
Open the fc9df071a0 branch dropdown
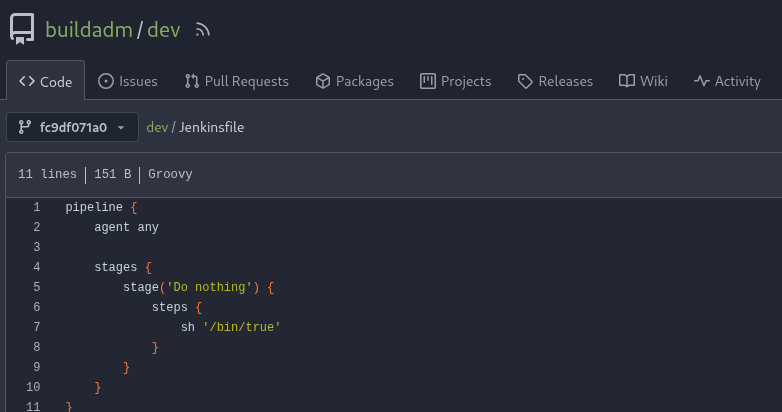click(72, 127)
